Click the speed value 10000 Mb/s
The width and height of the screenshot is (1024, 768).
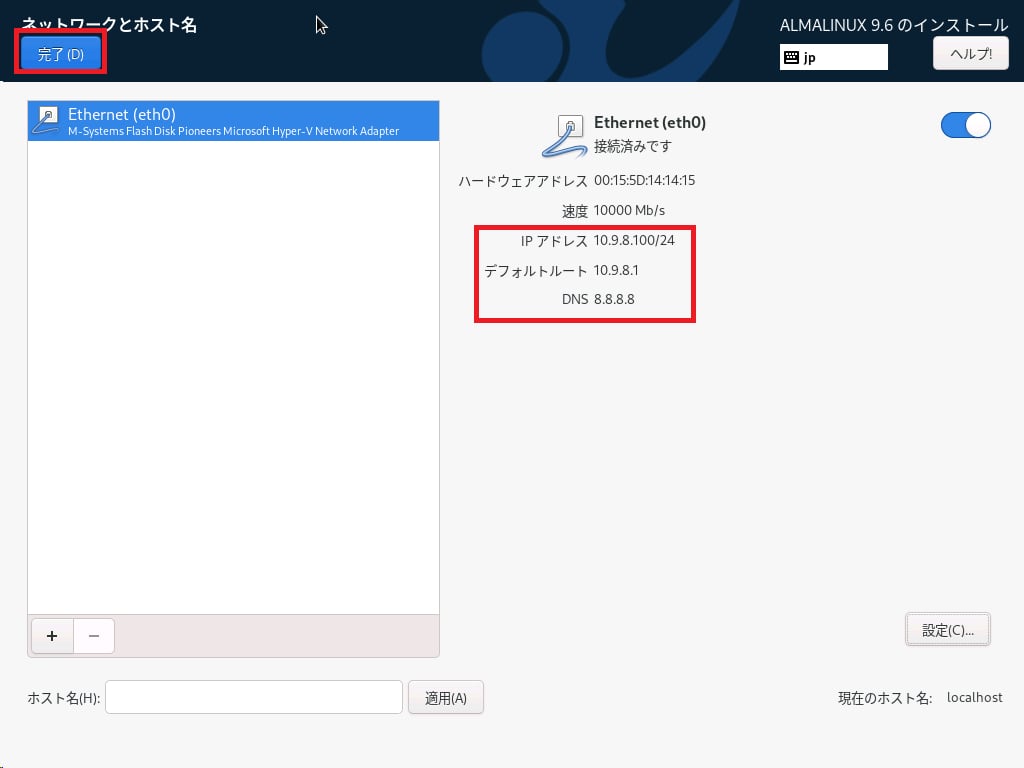click(x=629, y=211)
